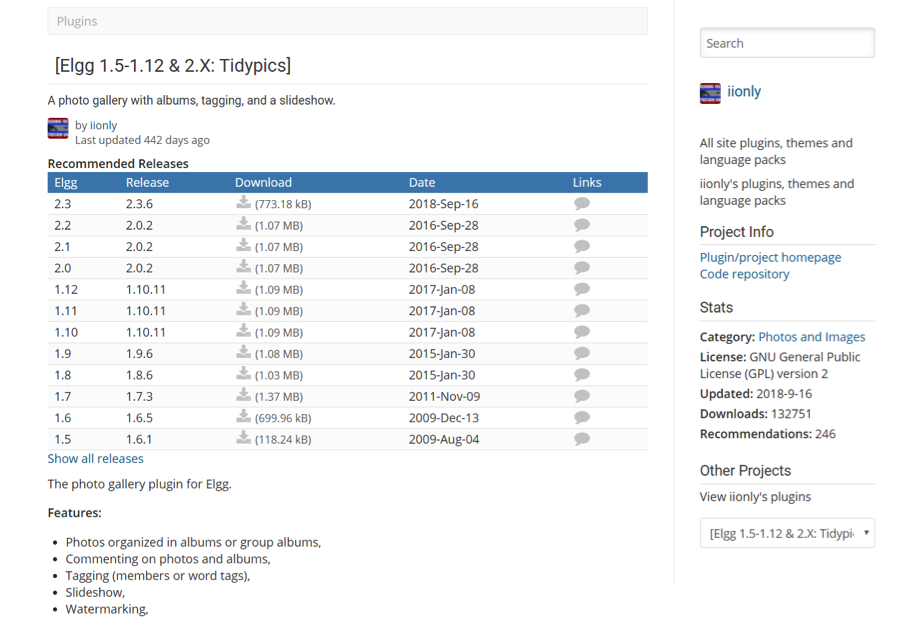This screenshot has width=921, height=619.
Task: Open comment link for Elgg 1.8 row
Action: [x=582, y=375]
